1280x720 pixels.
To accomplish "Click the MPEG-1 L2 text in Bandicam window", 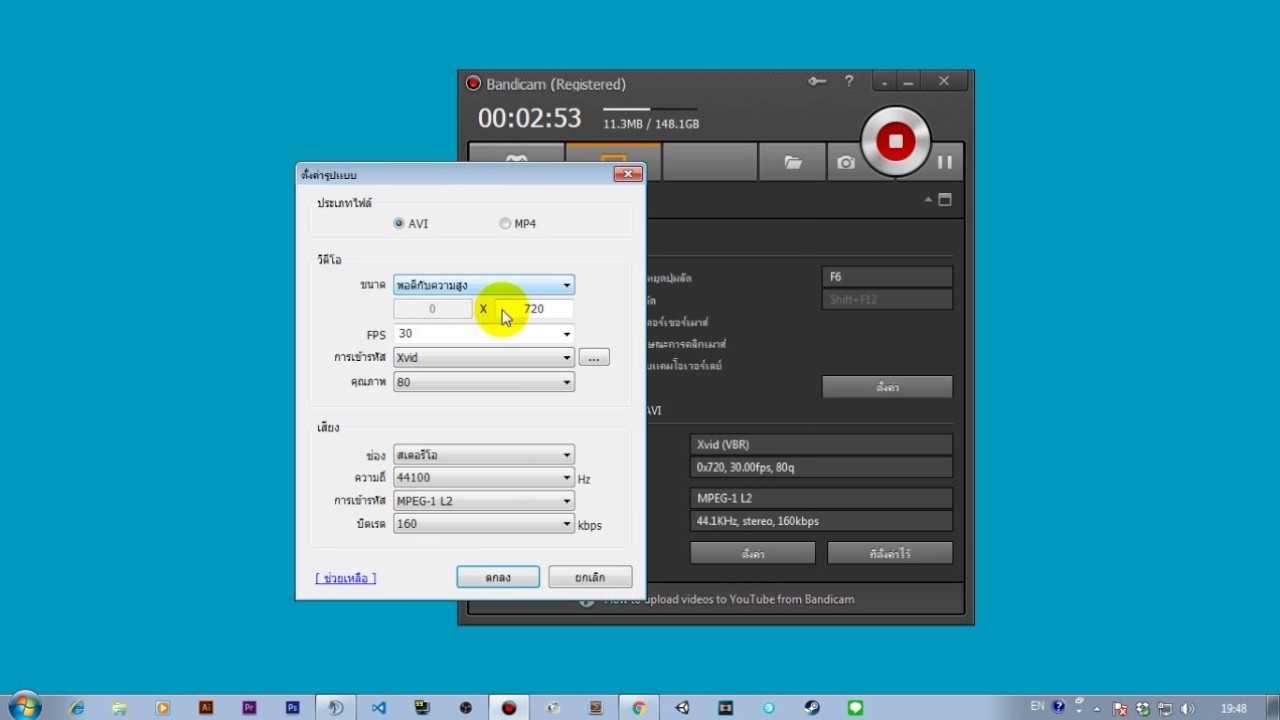I will click(724, 498).
